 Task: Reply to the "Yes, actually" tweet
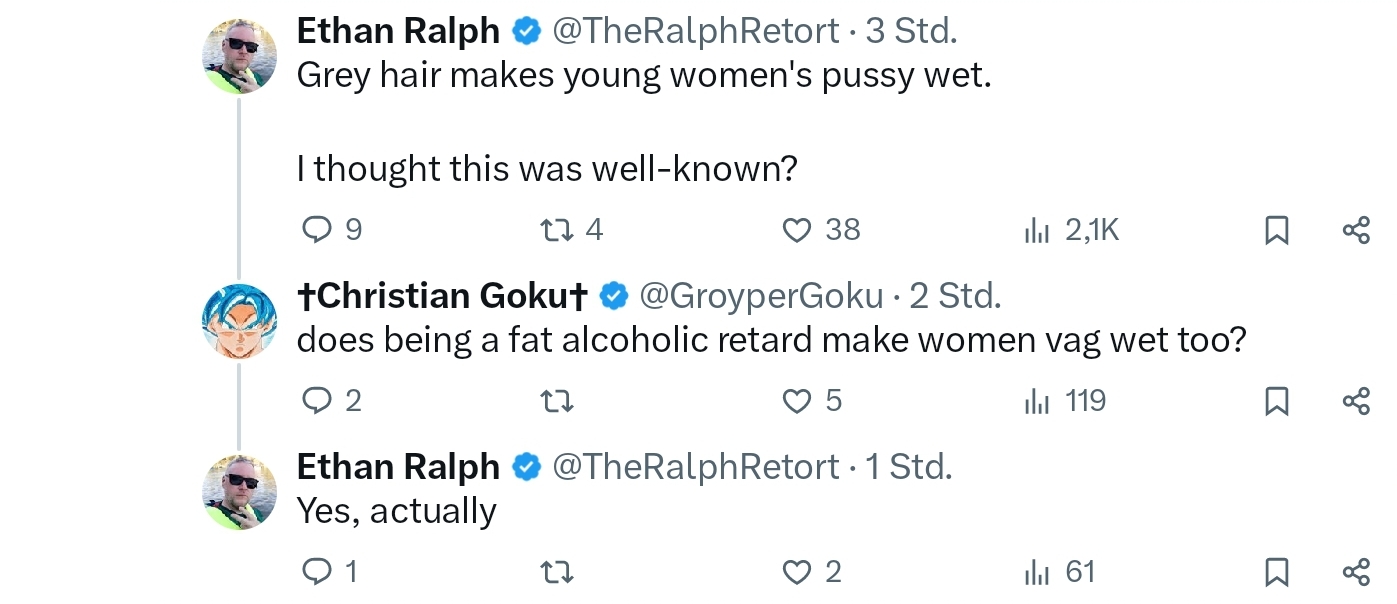tap(316, 572)
